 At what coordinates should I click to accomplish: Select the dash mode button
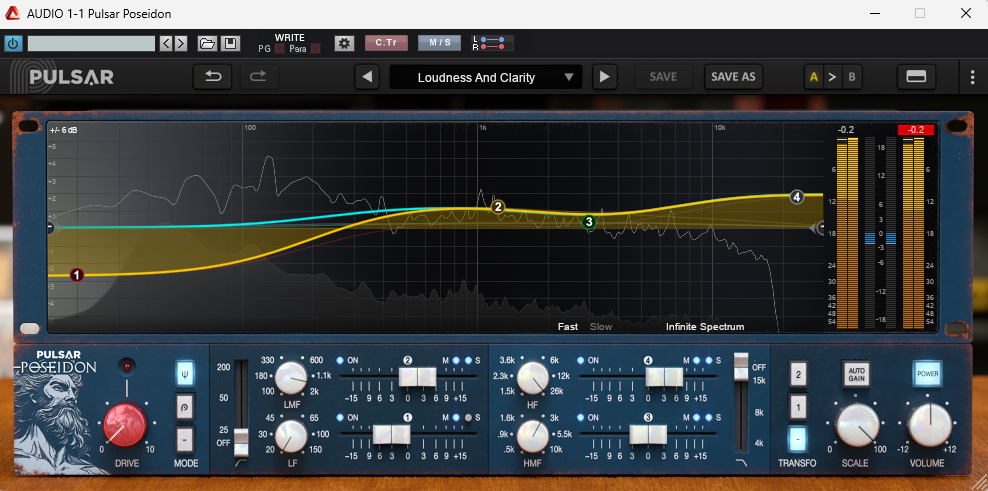185,439
